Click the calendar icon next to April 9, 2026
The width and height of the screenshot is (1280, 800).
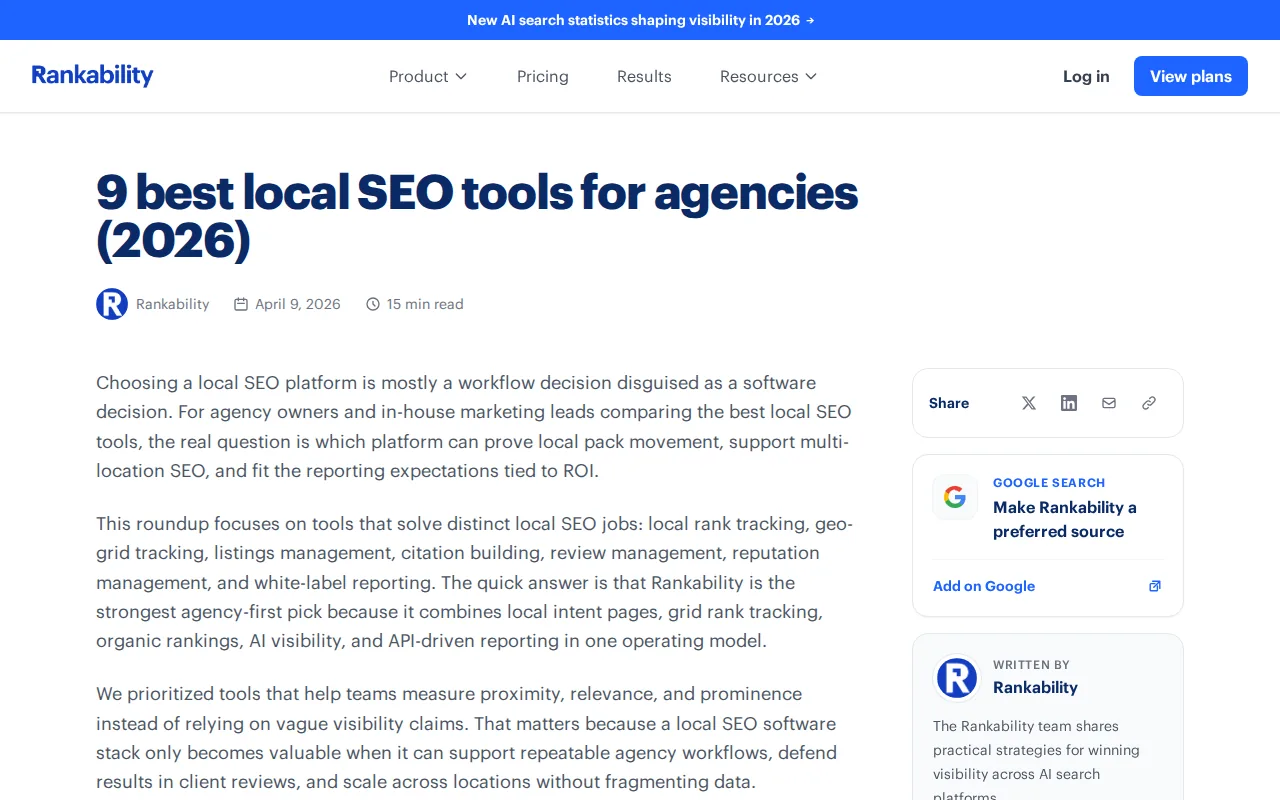[241, 304]
